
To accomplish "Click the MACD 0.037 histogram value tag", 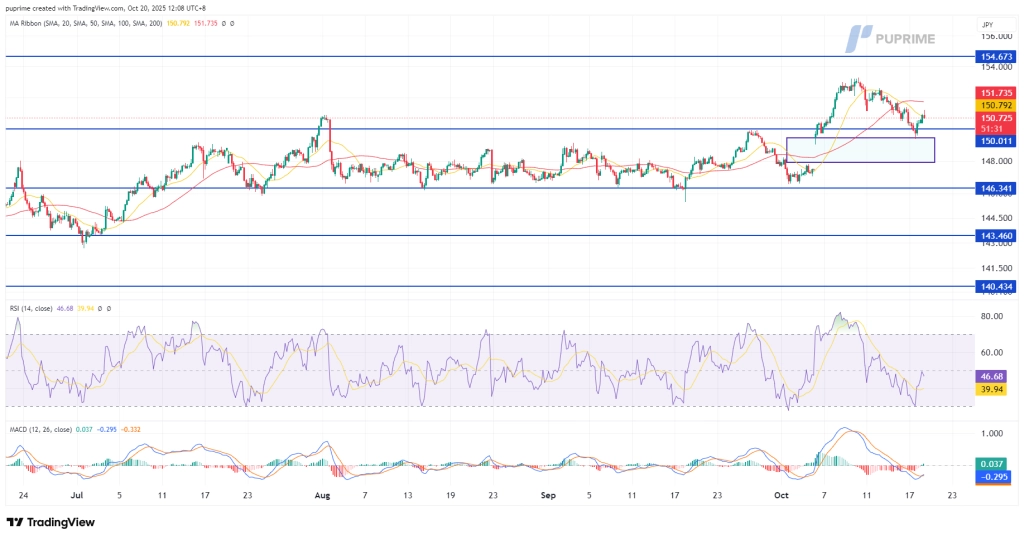I will coord(993,464).
